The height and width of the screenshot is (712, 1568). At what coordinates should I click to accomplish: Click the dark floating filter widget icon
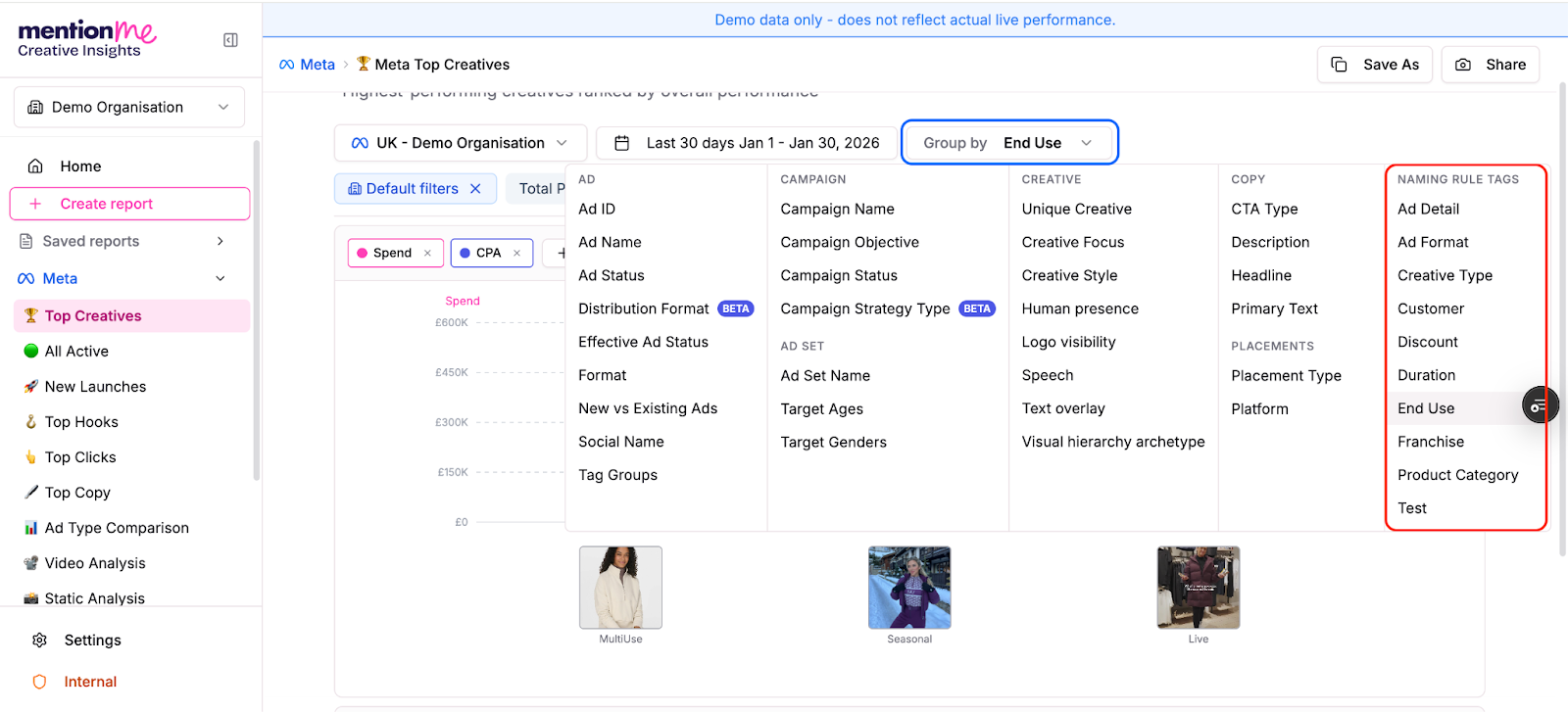[1540, 405]
